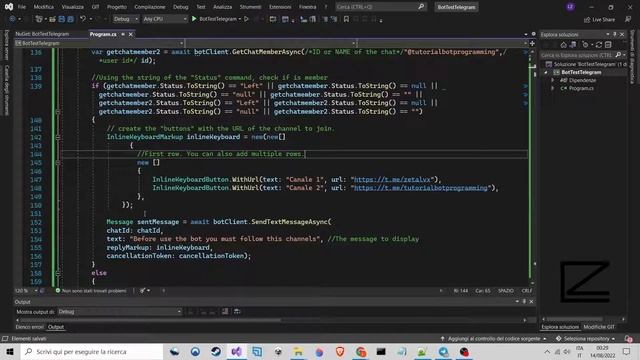Viewport: 640px width, 360px height.
Task: Select the Soluzione 'BotTestTelegram' tree row
Action: [585, 64]
